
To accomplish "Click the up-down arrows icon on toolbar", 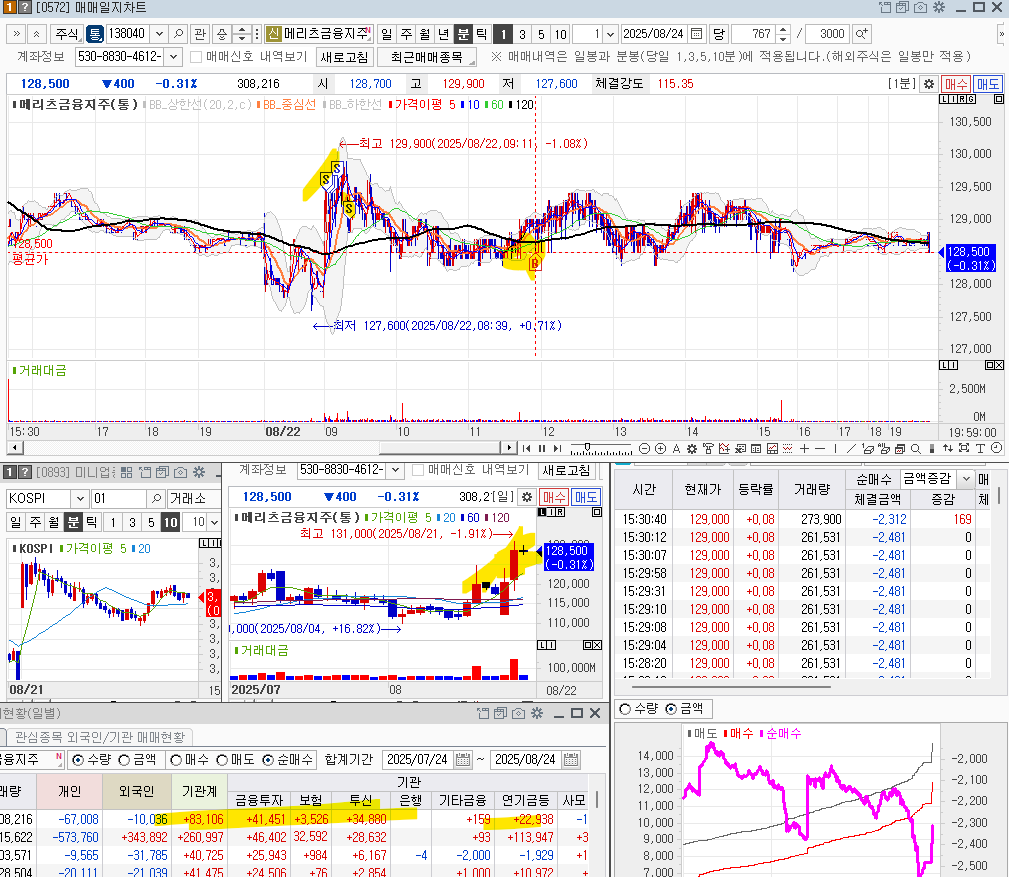I will (x=948, y=448).
